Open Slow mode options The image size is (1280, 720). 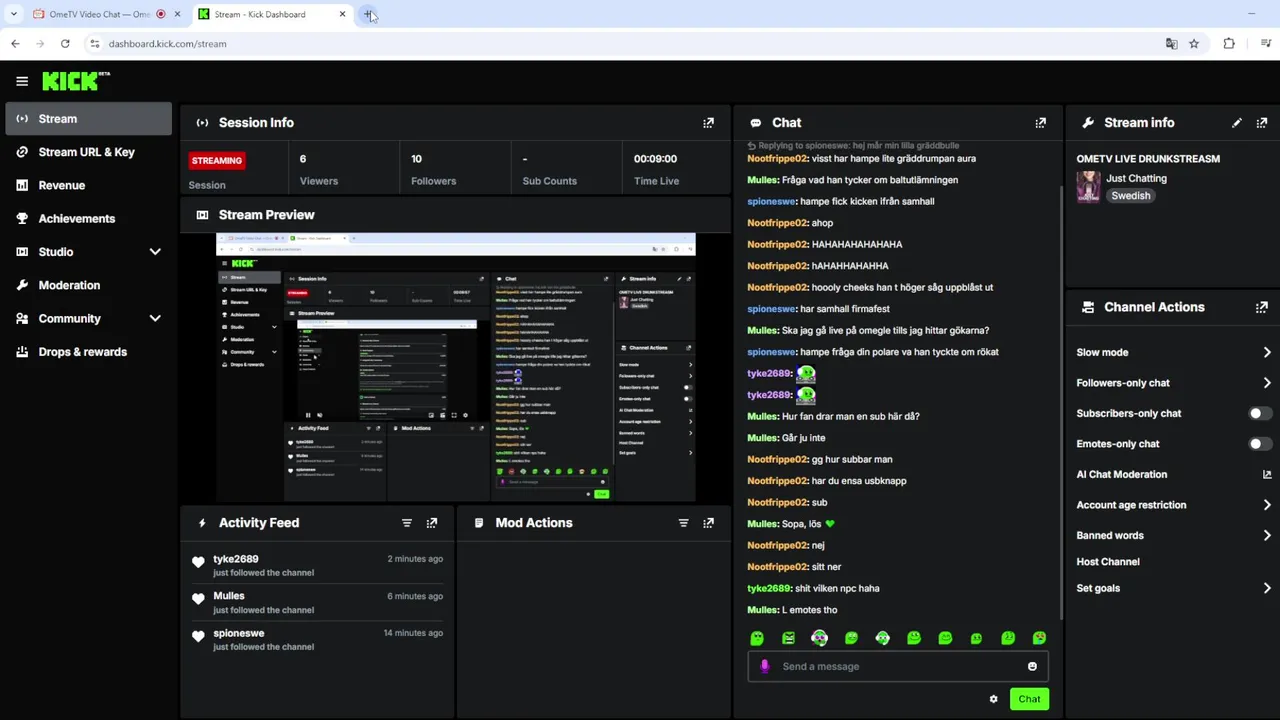(x=1173, y=352)
